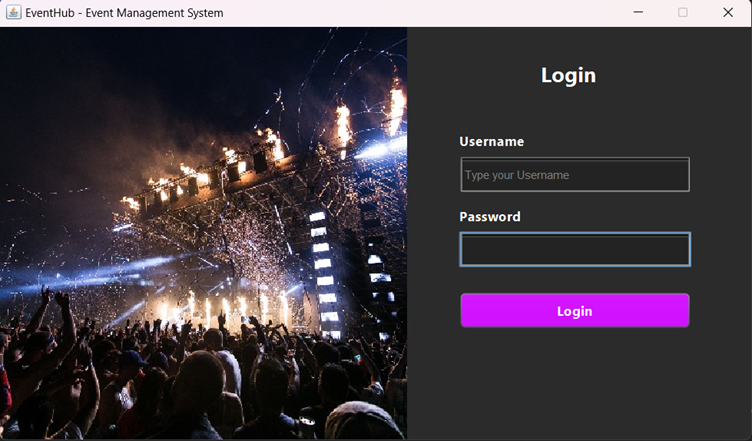Click the empty dark area below the Login button

[575, 383]
